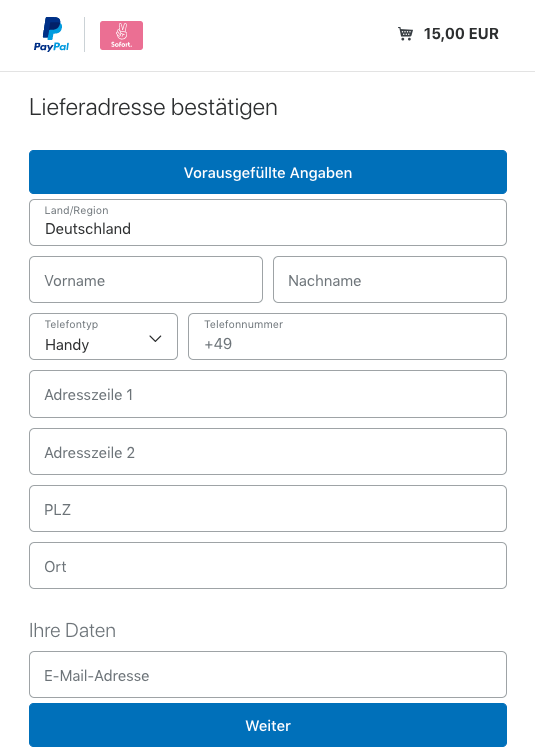Select the Adresszeile 1 field

pos(268,394)
